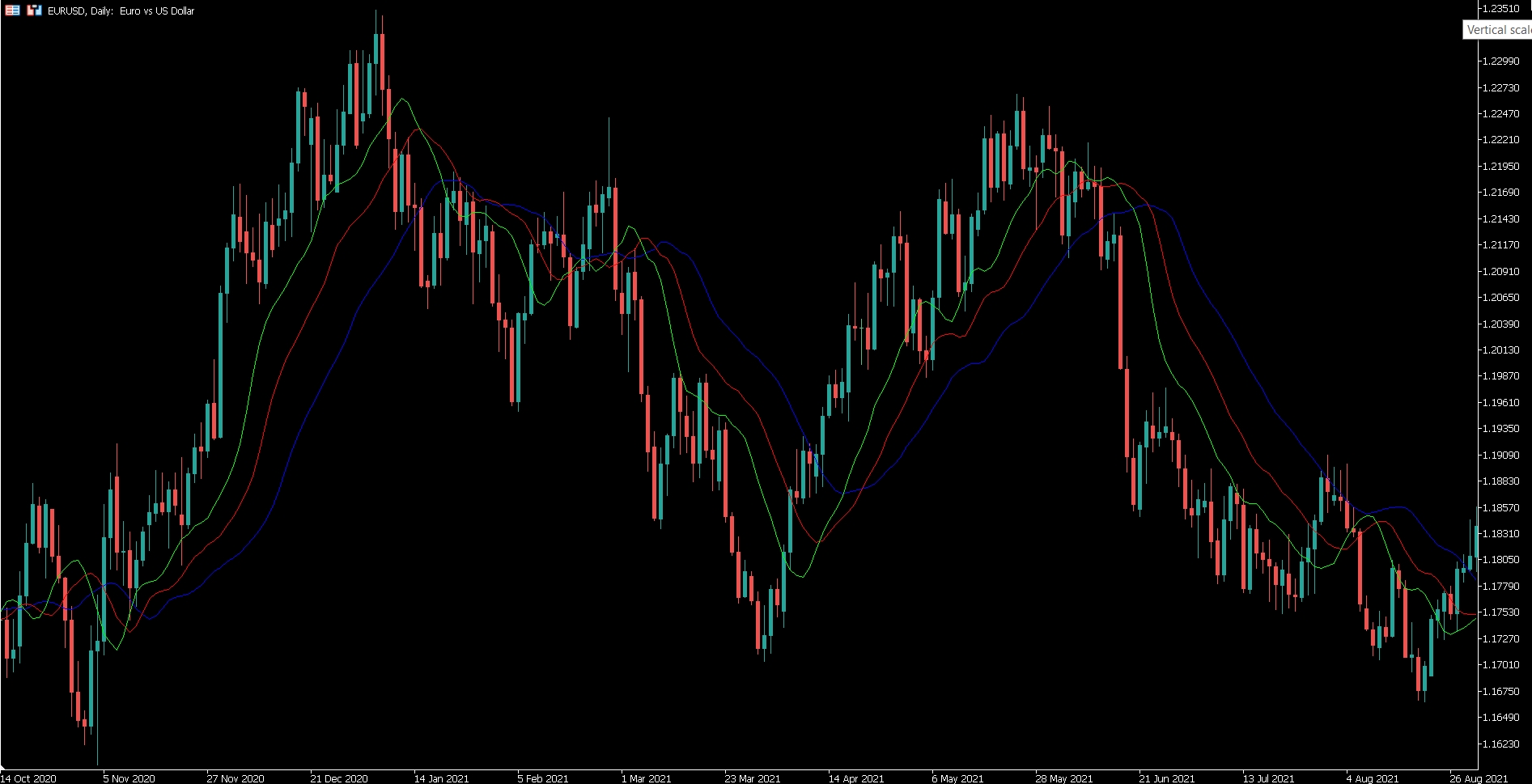
Task: Click the 28 May 2021 date label
Action: tap(1064, 778)
